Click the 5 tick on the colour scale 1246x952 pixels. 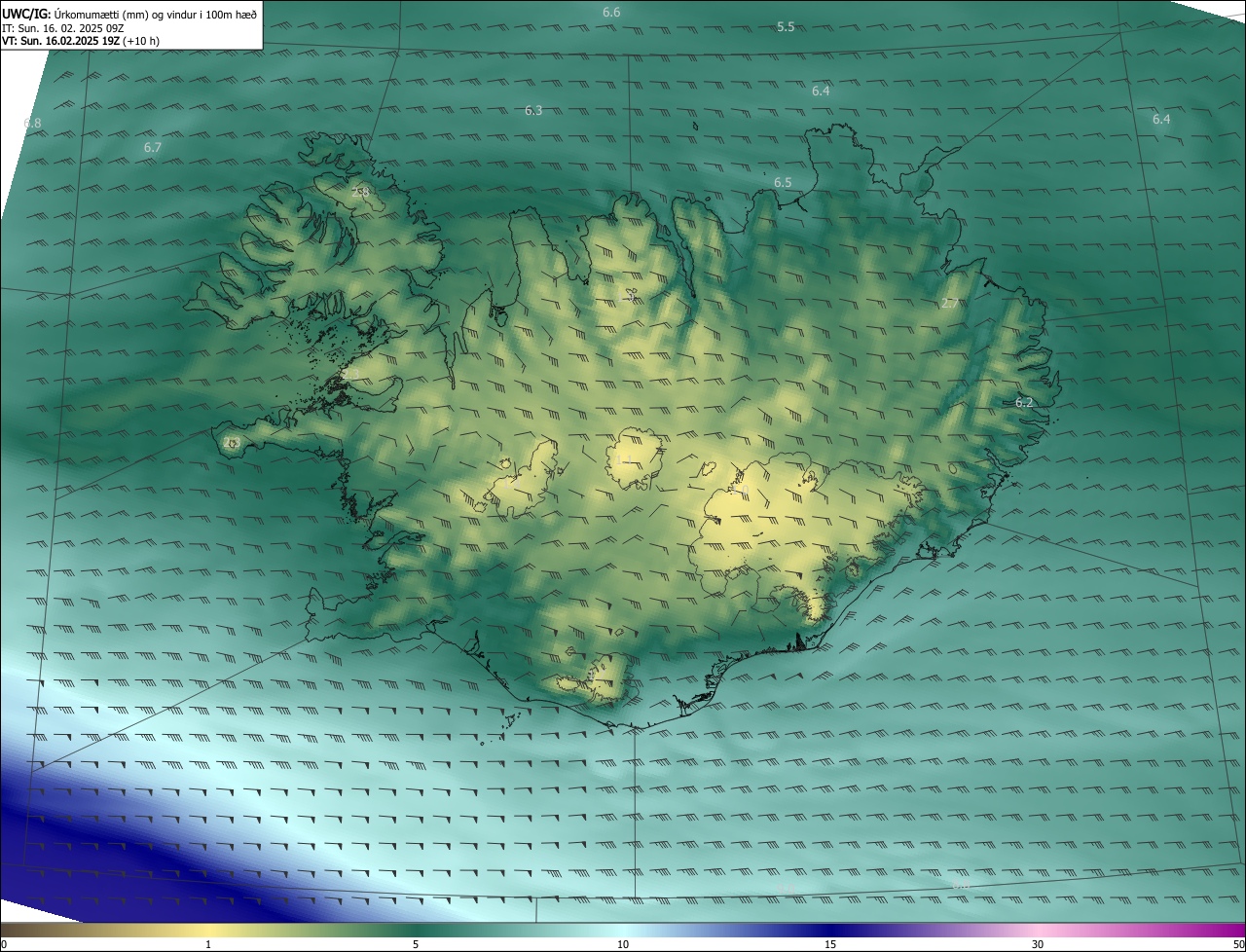[x=415, y=945]
